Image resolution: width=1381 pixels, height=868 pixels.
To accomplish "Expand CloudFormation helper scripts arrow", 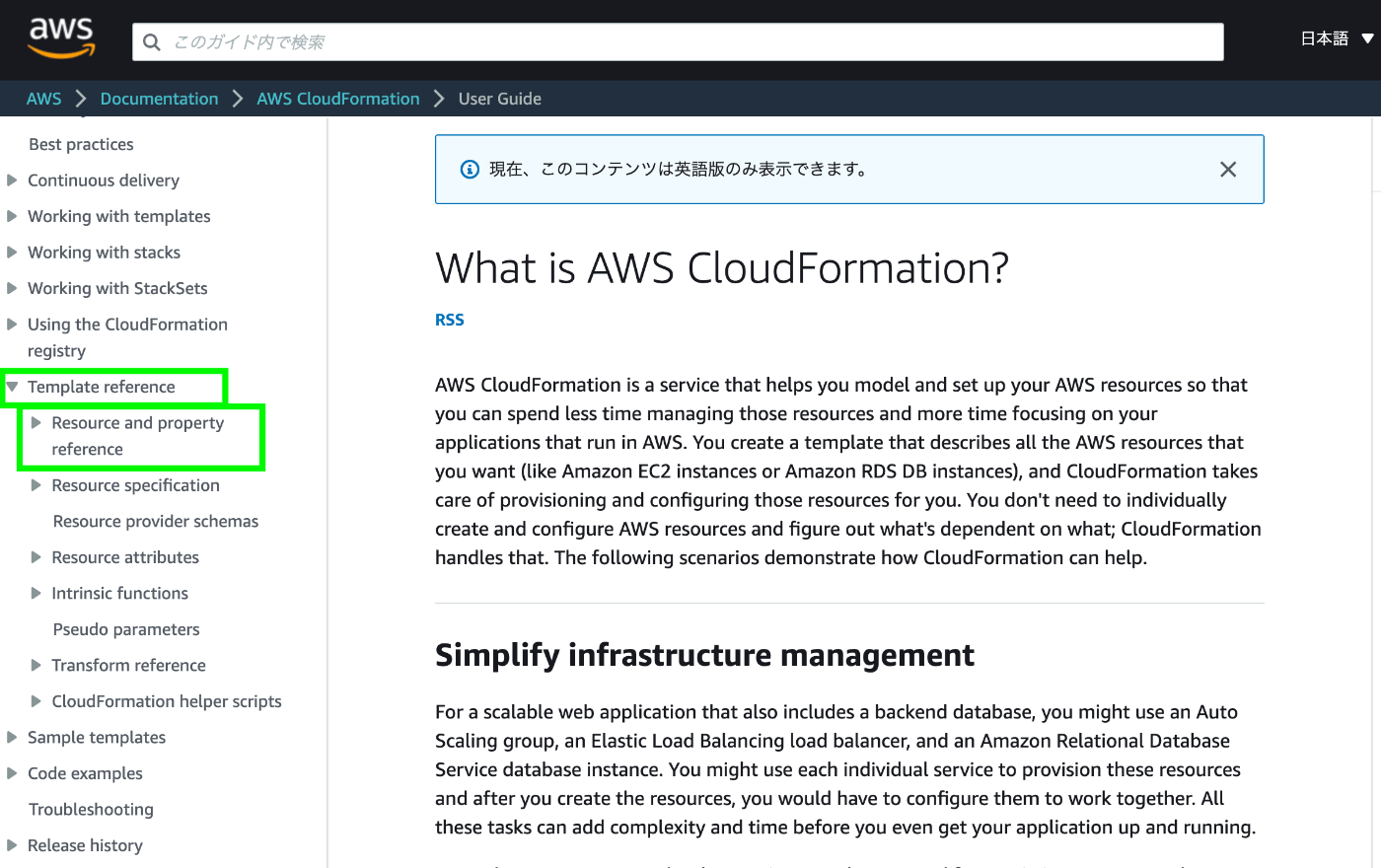I will pos(36,701).
